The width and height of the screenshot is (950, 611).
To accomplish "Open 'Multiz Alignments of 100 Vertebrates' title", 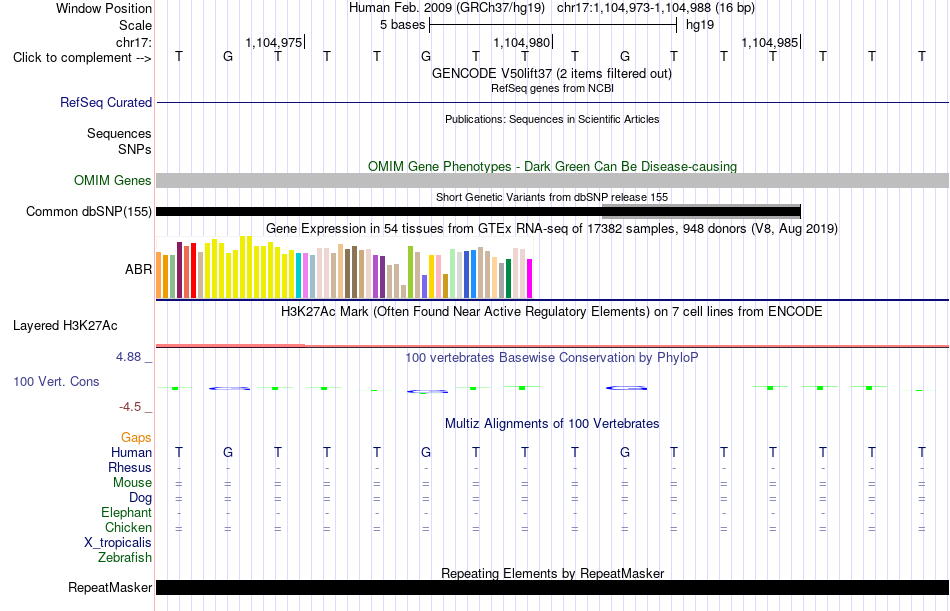I will click(x=552, y=424).
